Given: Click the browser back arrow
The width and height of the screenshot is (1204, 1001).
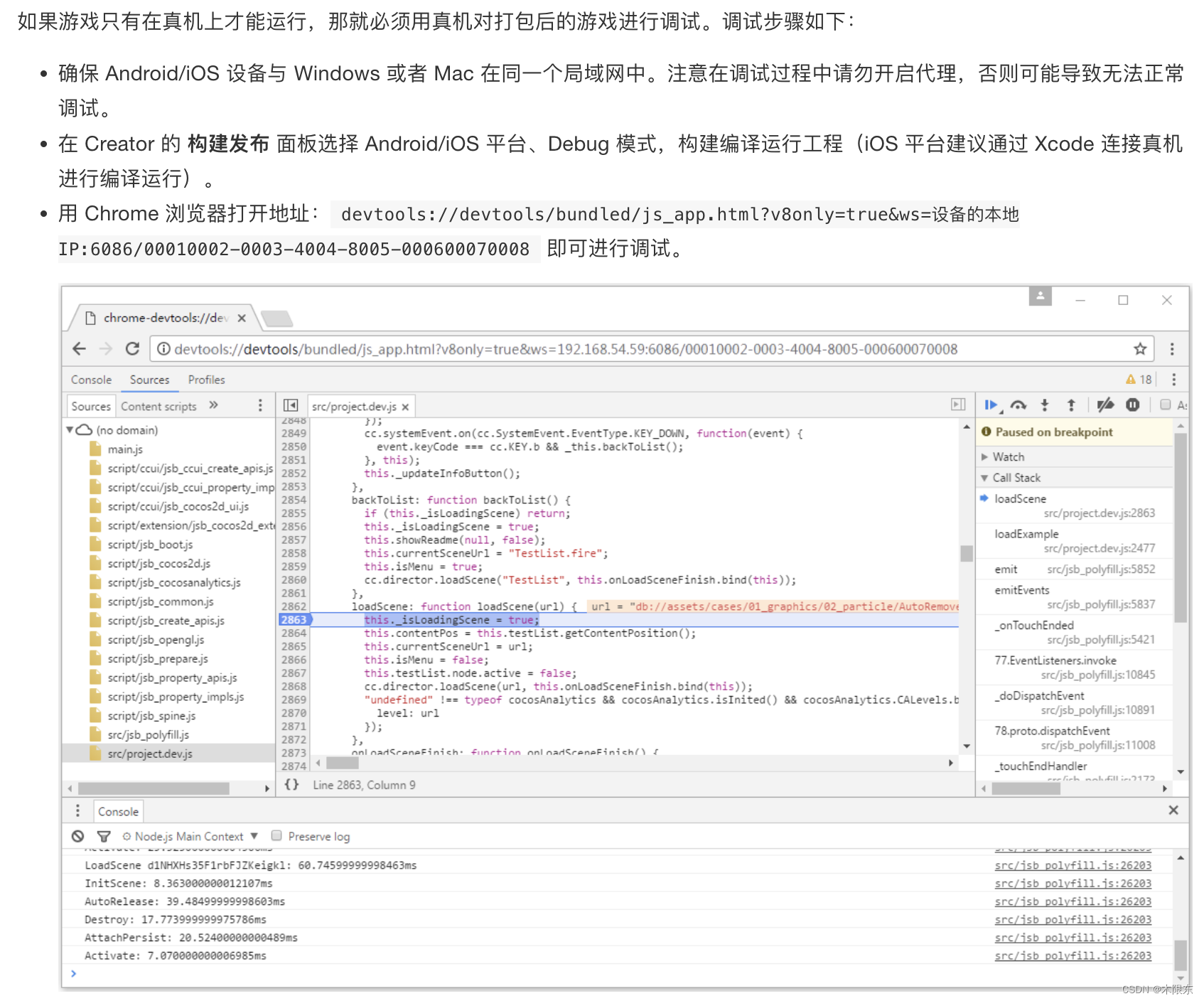Looking at the screenshot, I should tap(80, 348).
